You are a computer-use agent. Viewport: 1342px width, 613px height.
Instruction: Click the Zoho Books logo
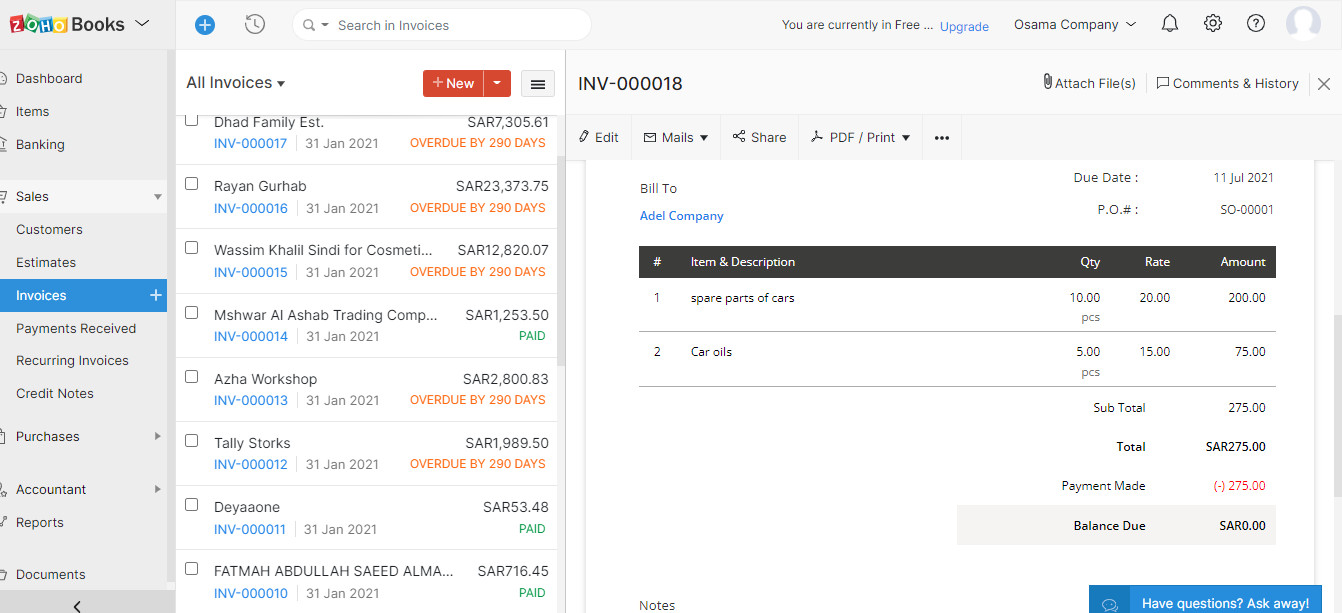[x=67, y=24]
